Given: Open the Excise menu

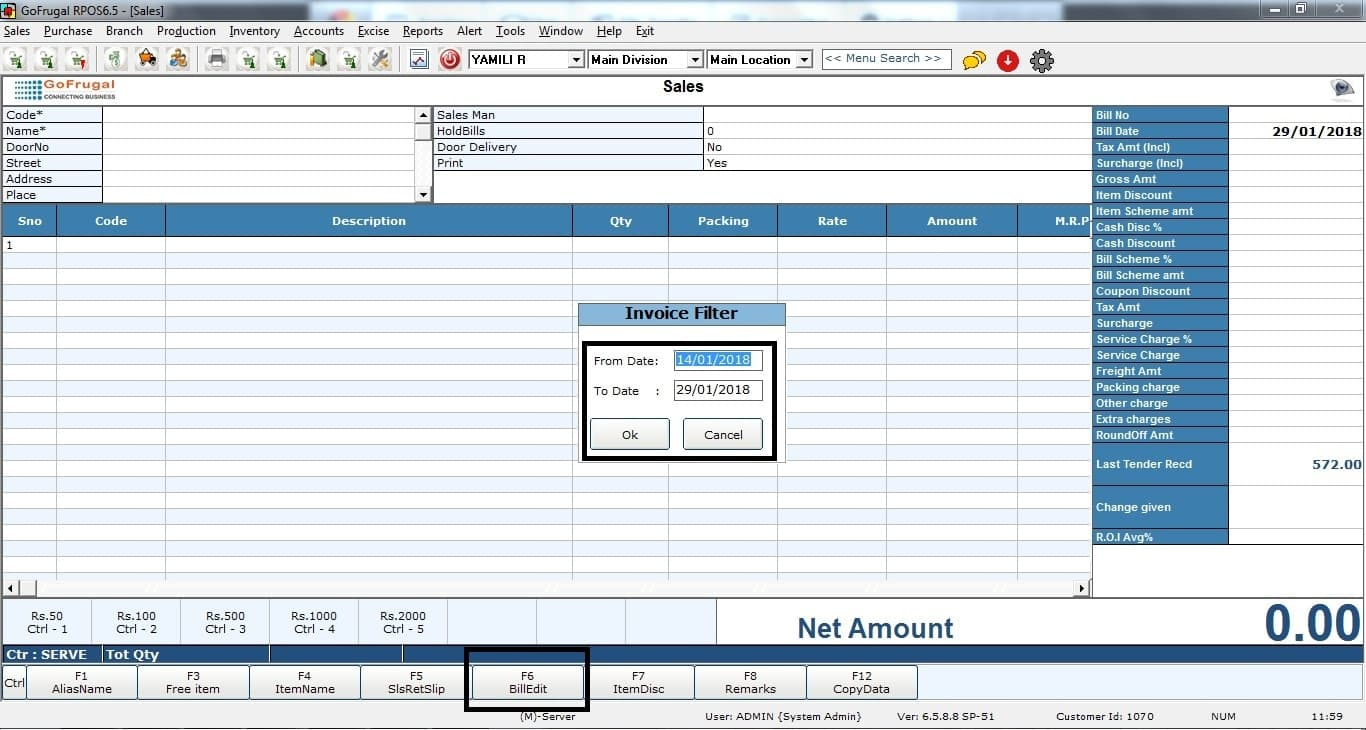Looking at the screenshot, I should pos(373,31).
